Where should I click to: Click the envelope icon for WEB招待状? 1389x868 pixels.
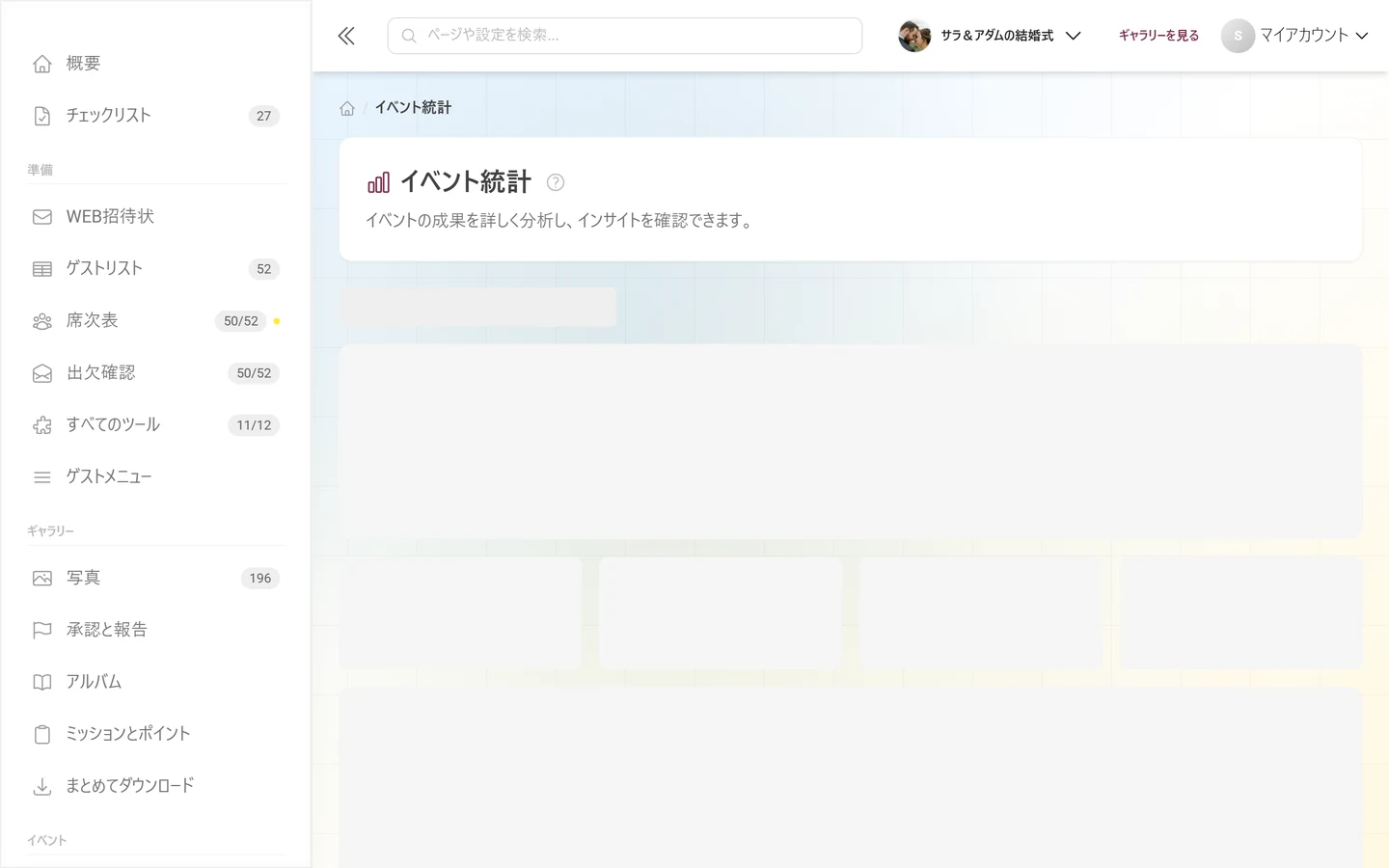(42, 217)
